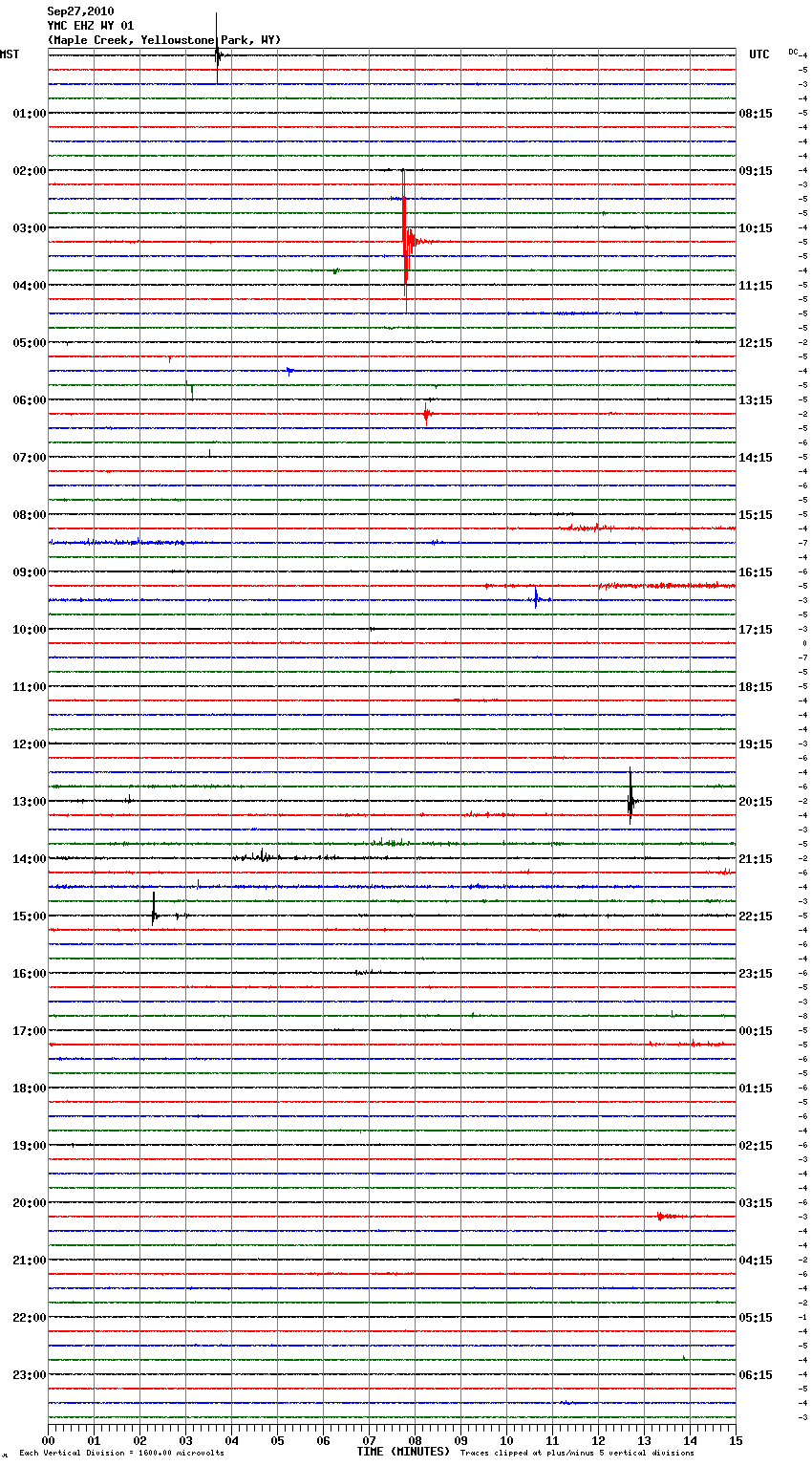Click the red event on the 20:15 trace
Image resolution: width=812 pixels, height=1466 pixels.
[x=671, y=1217]
